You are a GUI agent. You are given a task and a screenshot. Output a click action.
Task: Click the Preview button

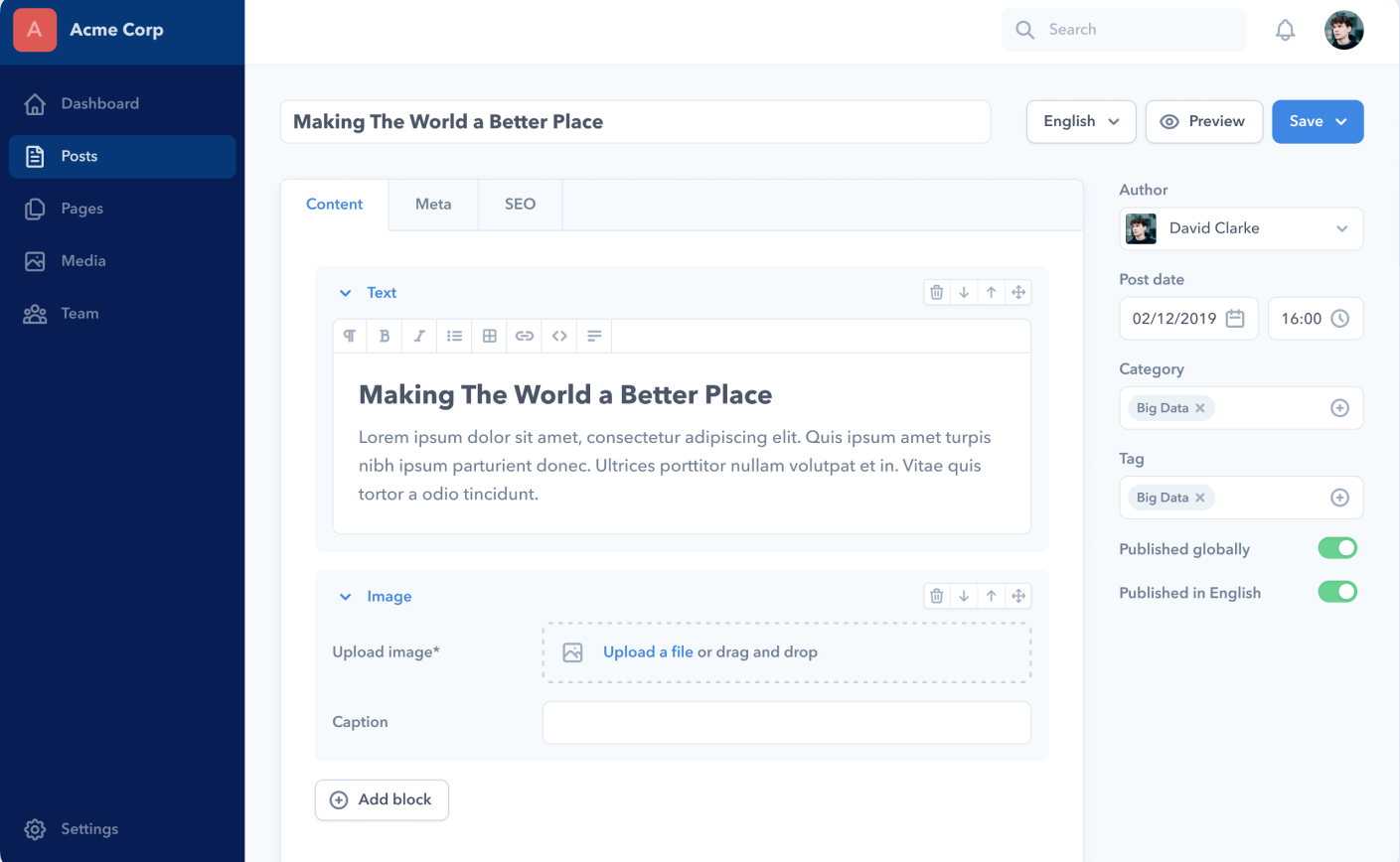point(1204,121)
